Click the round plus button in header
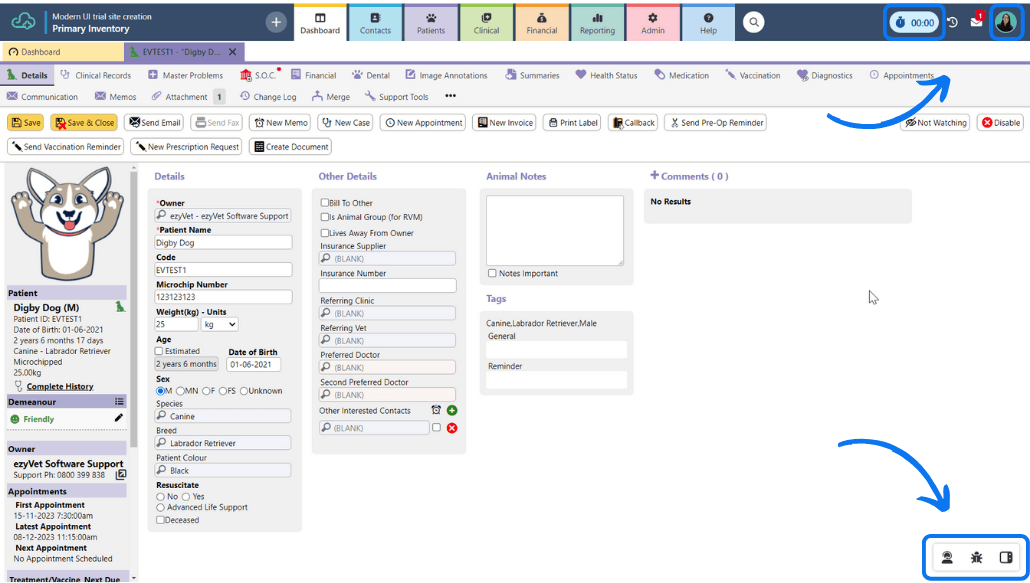 276,22
